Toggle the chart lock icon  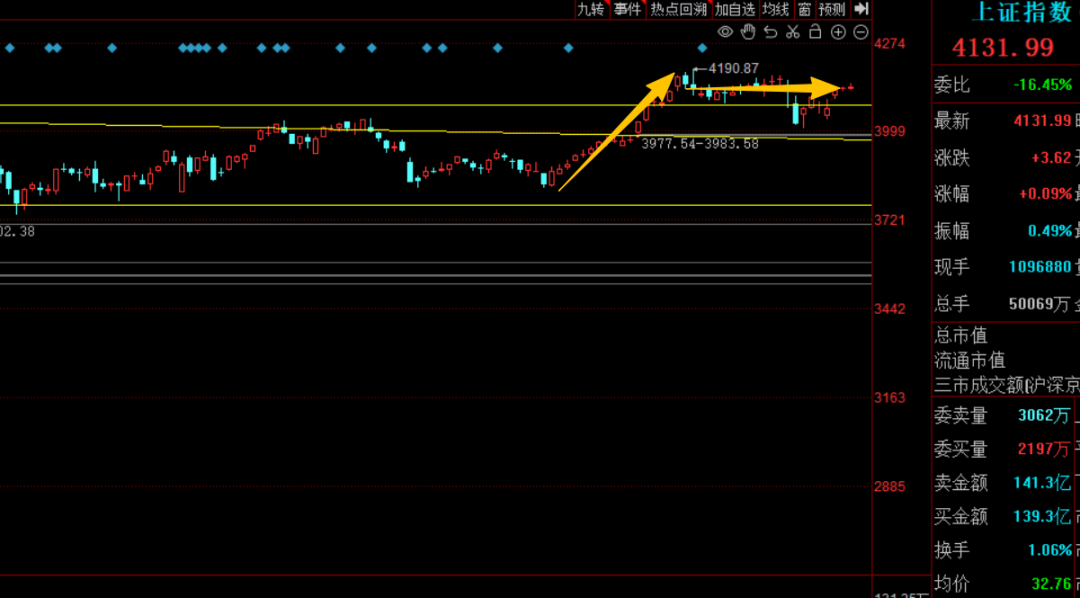tap(816, 31)
